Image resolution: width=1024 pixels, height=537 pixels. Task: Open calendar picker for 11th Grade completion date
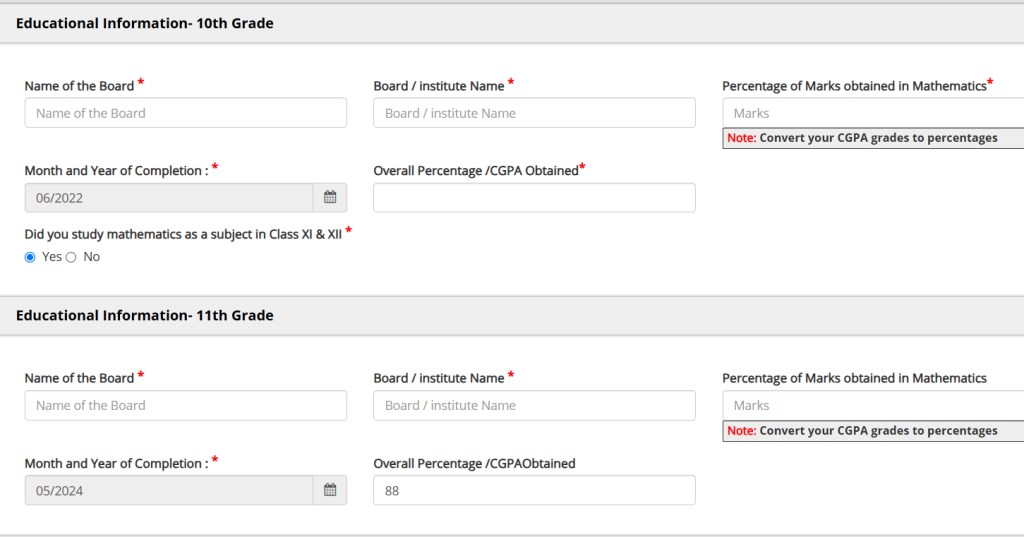(330, 490)
